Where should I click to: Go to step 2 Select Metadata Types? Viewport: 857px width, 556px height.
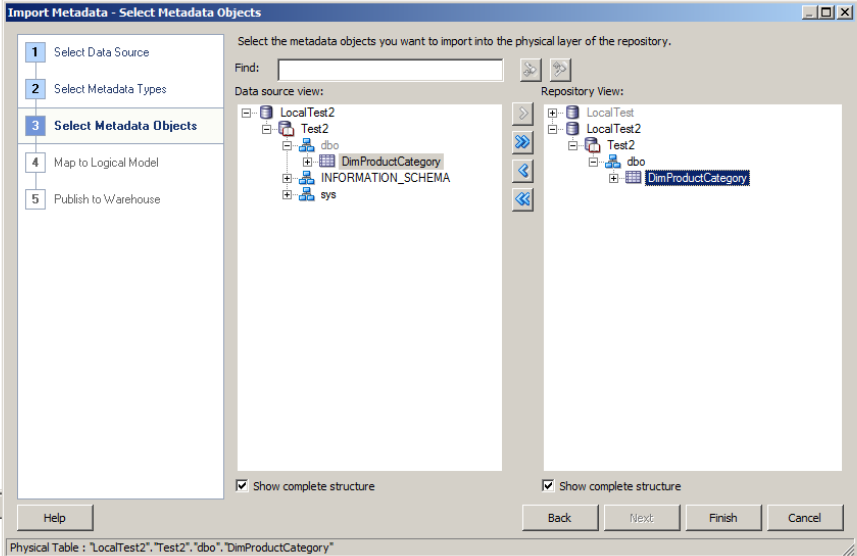[x=110, y=89]
